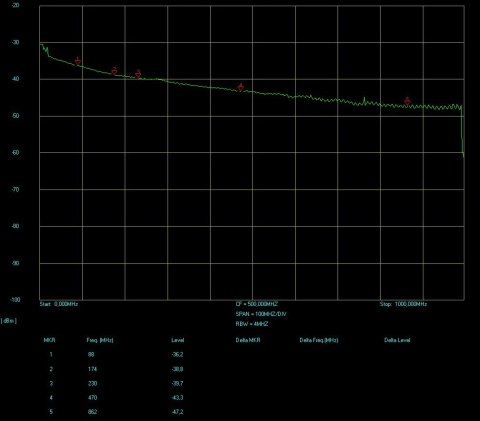480x421 pixels.
Task: Click the Delta Freq [MHz] column header
Action: 319,340
